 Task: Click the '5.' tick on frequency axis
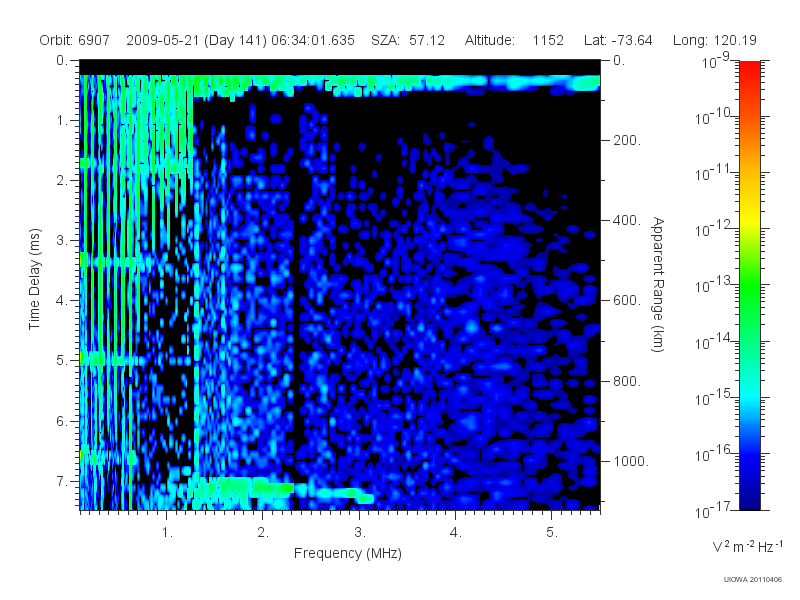[552, 533]
